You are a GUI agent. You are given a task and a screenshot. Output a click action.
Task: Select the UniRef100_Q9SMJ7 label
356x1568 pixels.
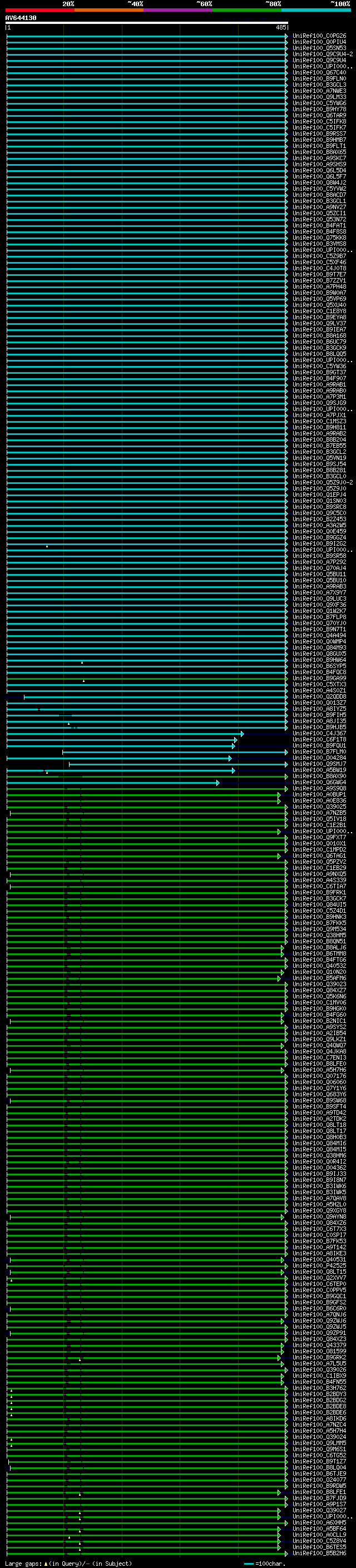319,764
